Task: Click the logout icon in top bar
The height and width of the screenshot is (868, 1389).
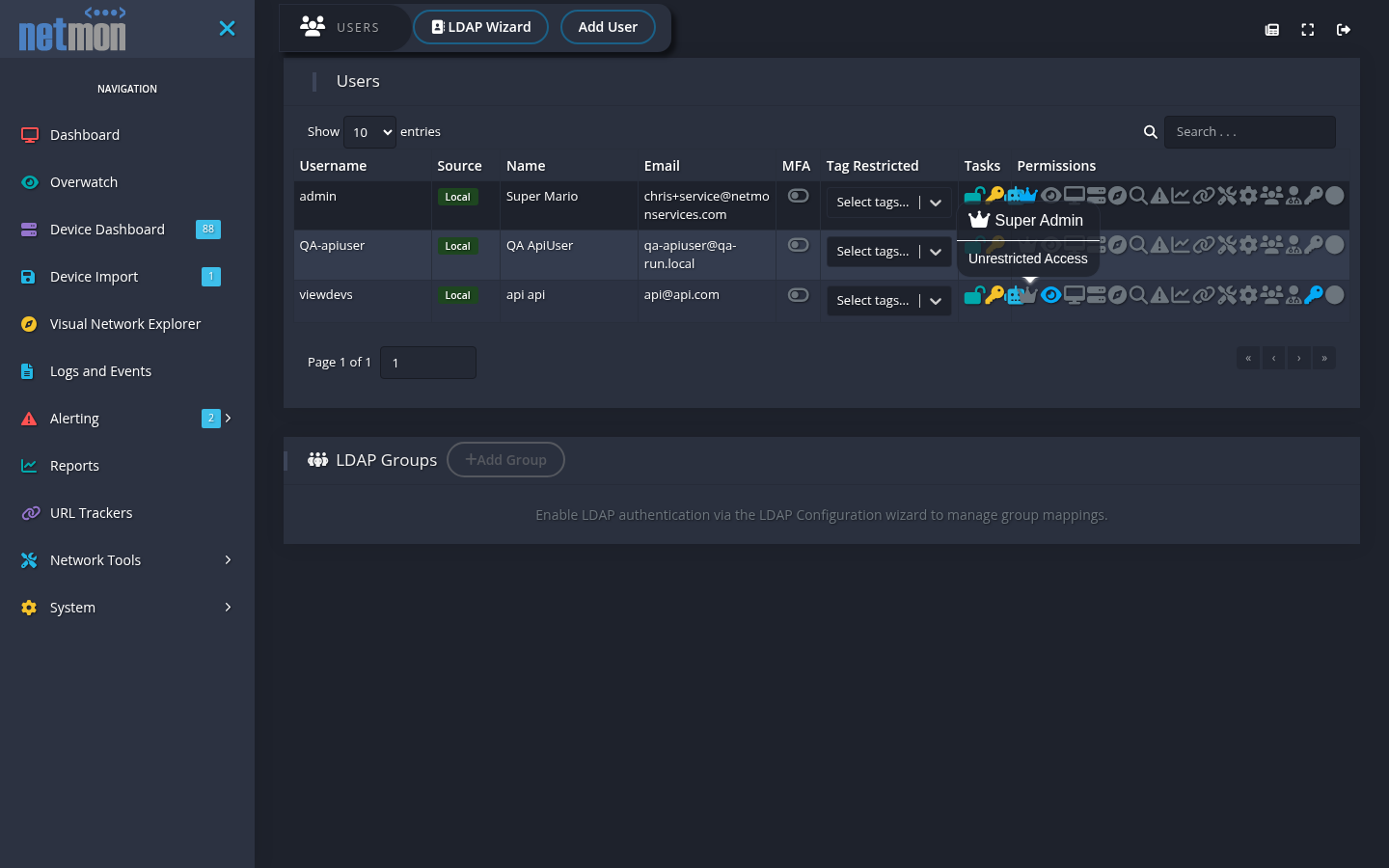Action: coord(1344,30)
